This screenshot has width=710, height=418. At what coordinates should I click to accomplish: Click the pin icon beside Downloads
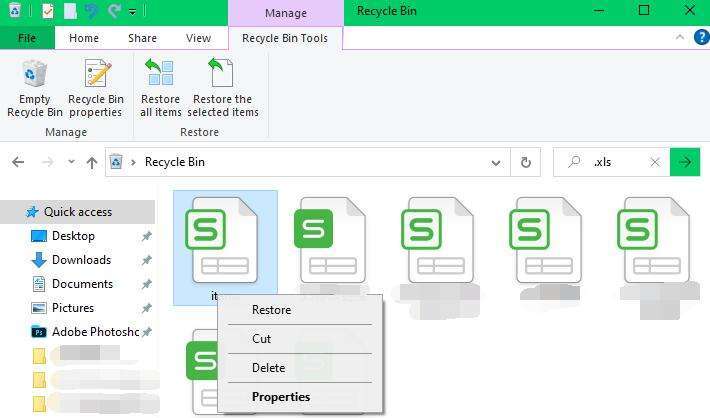[147, 260]
